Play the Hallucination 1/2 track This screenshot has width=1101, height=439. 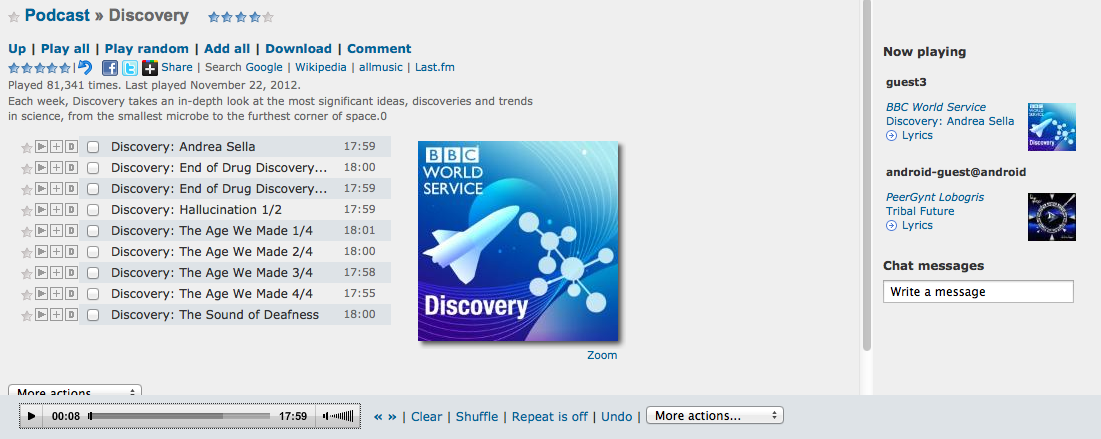[x=41, y=209]
